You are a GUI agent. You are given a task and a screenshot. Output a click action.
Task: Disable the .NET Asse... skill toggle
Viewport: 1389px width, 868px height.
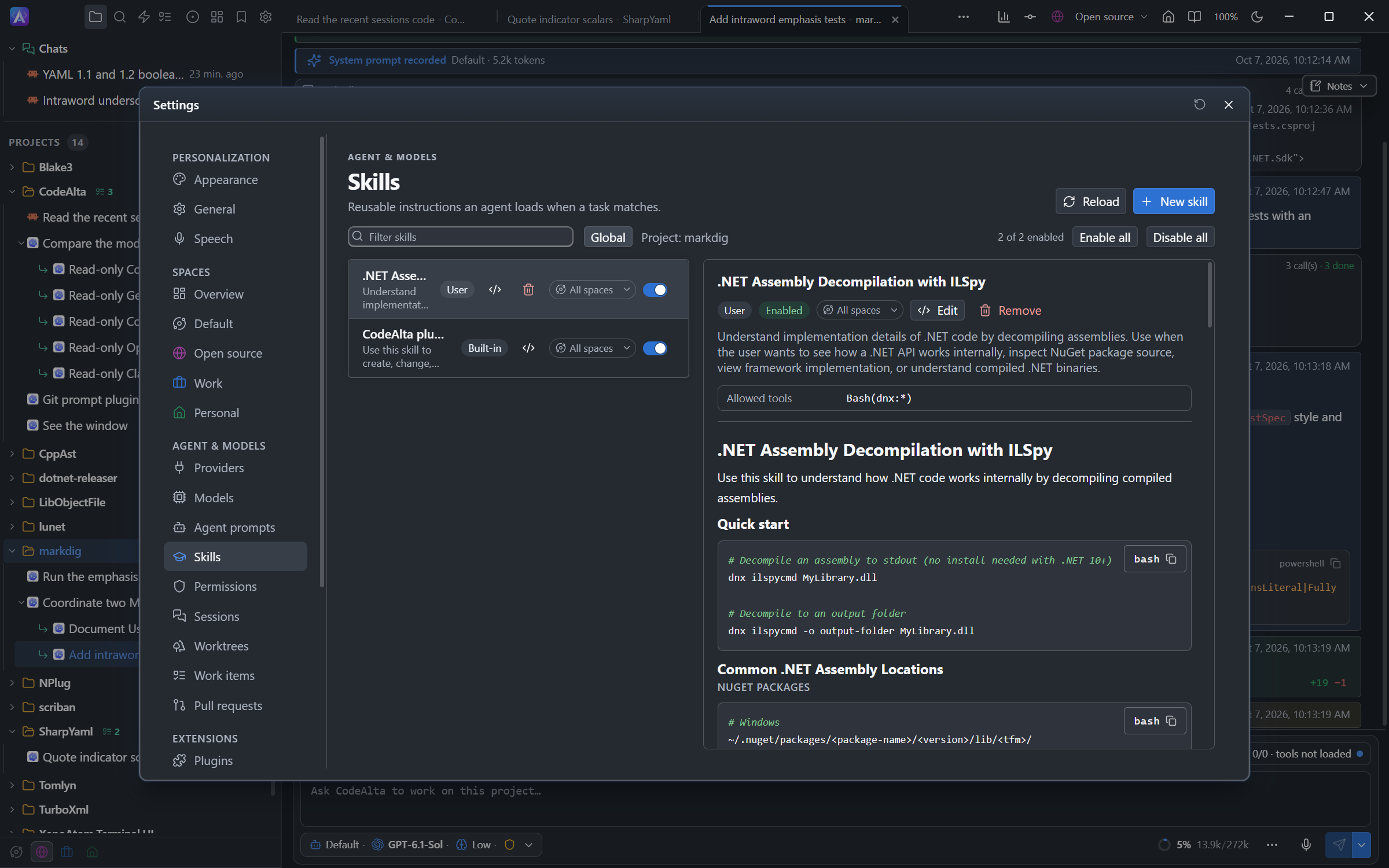[x=655, y=289]
